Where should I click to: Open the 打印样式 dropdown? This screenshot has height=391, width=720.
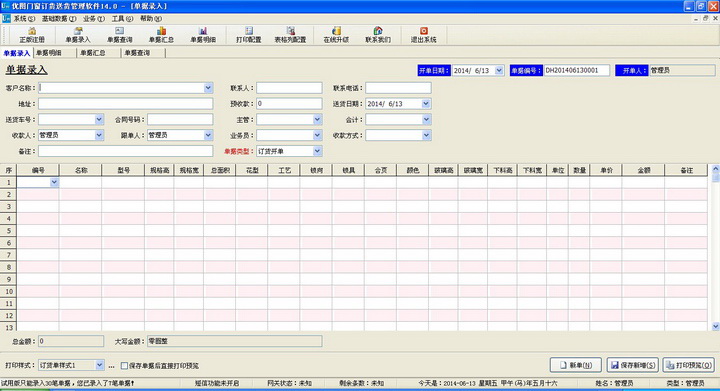tap(99, 365)
